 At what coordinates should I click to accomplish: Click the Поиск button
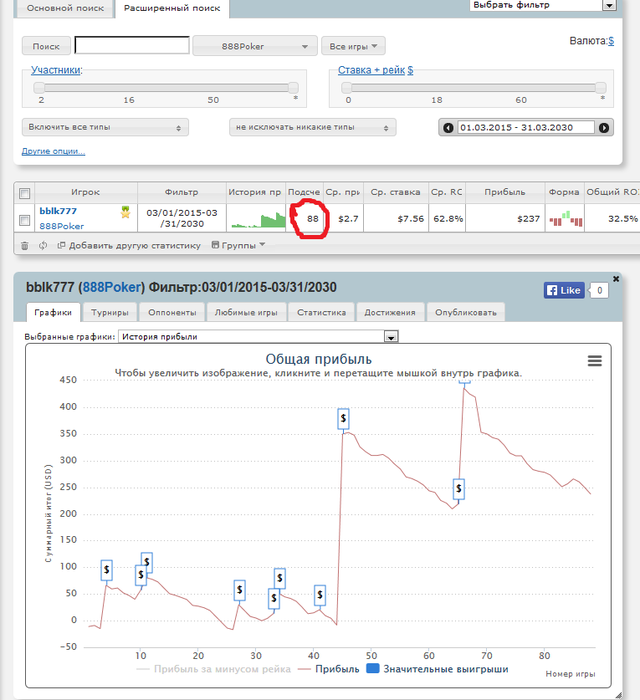pyautogui.click(x=46, y=46)
